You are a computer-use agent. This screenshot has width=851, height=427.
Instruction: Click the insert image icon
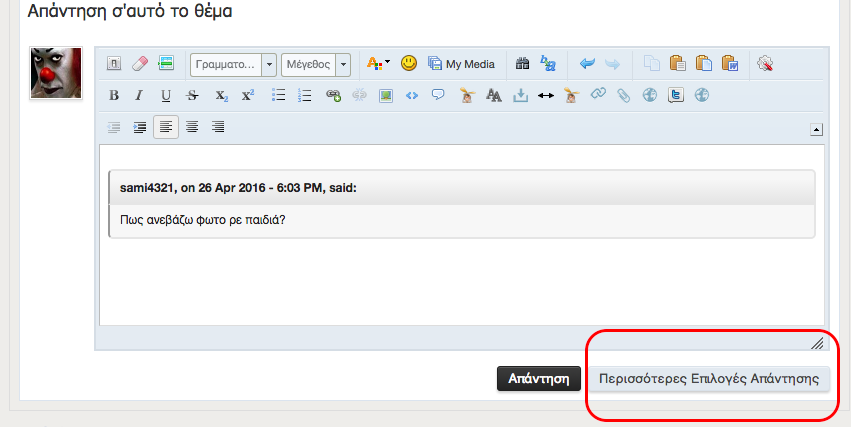point(386,96)
